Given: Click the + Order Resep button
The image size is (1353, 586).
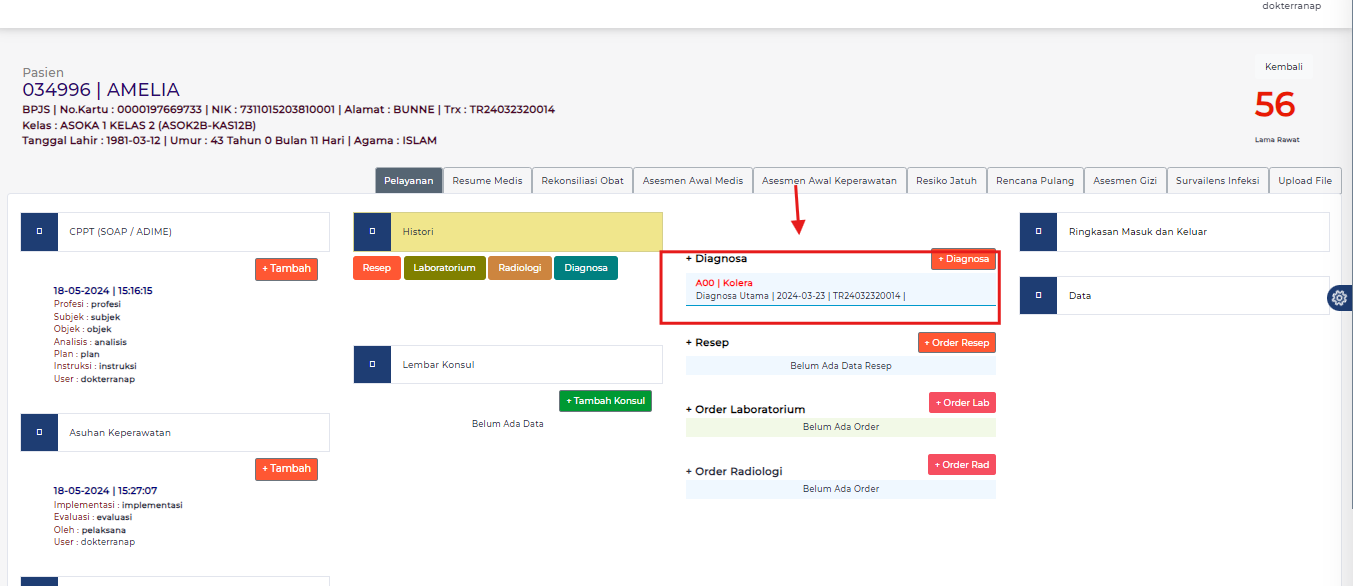Looking at the screenshot, I should coord(956,343).
